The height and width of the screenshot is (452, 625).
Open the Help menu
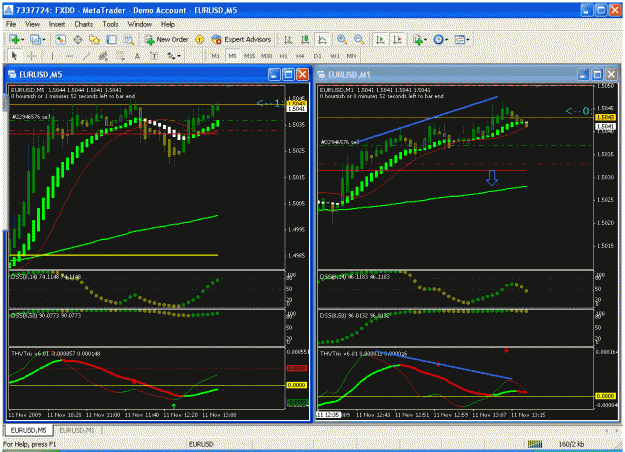(x=168, y=24)
